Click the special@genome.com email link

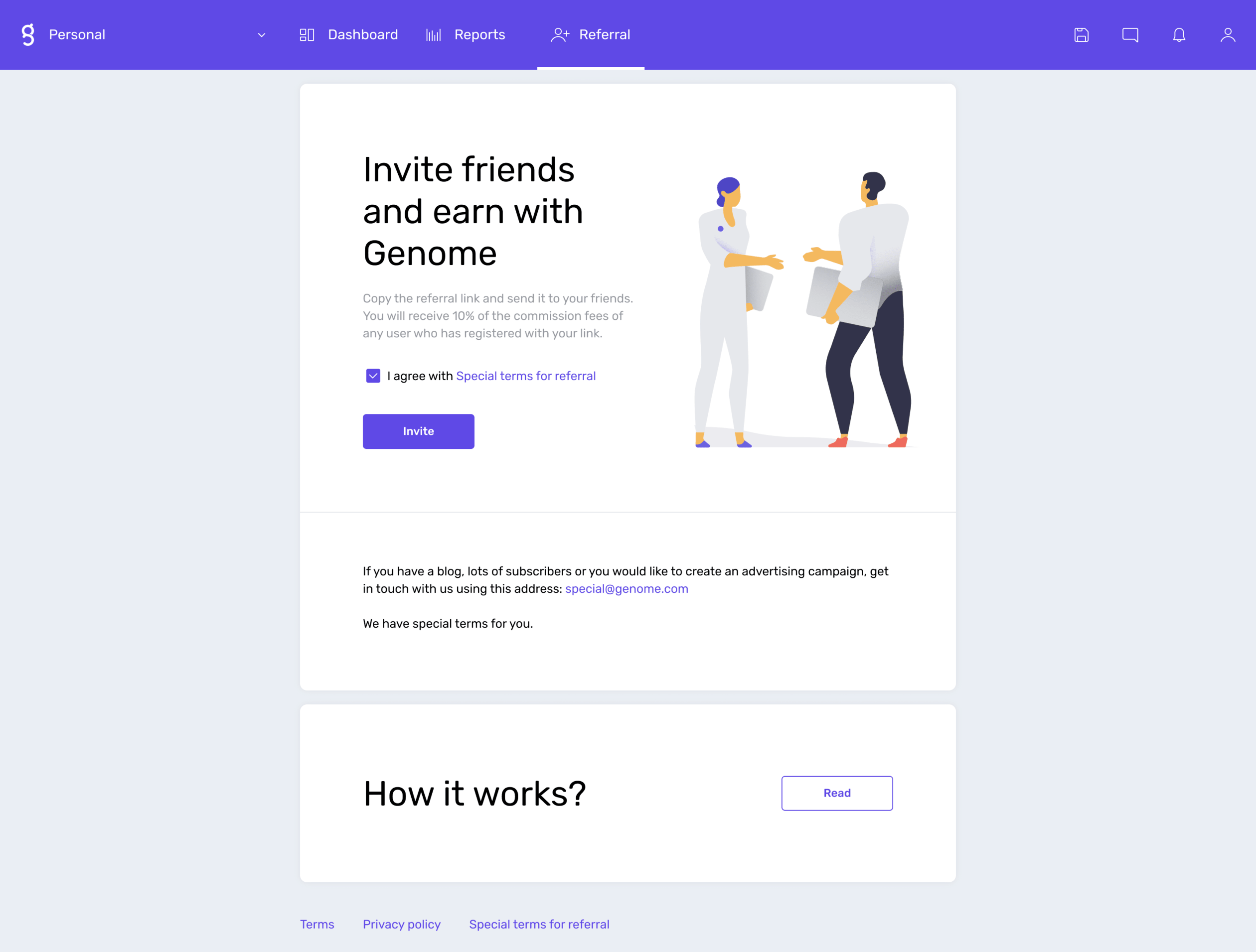tap(626, 589)
